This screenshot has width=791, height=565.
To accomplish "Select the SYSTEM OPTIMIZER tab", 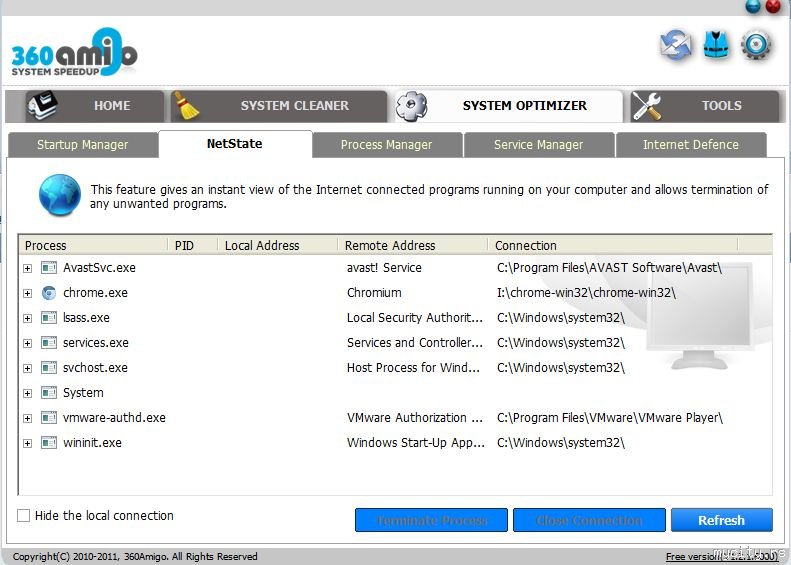I will (508, 106).
